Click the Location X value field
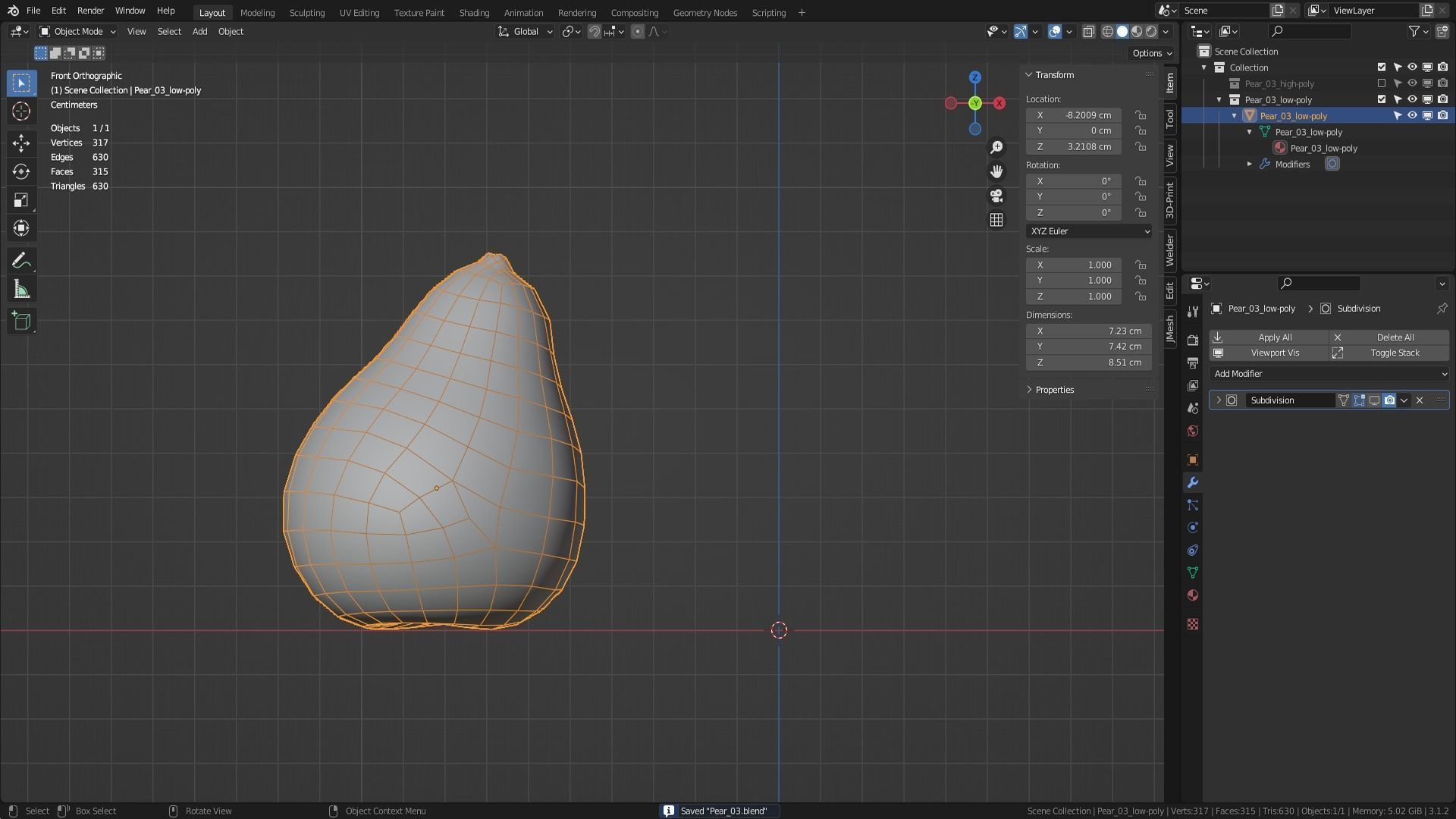Screen dimensions: 1456x819 [x=1074, y=115]
